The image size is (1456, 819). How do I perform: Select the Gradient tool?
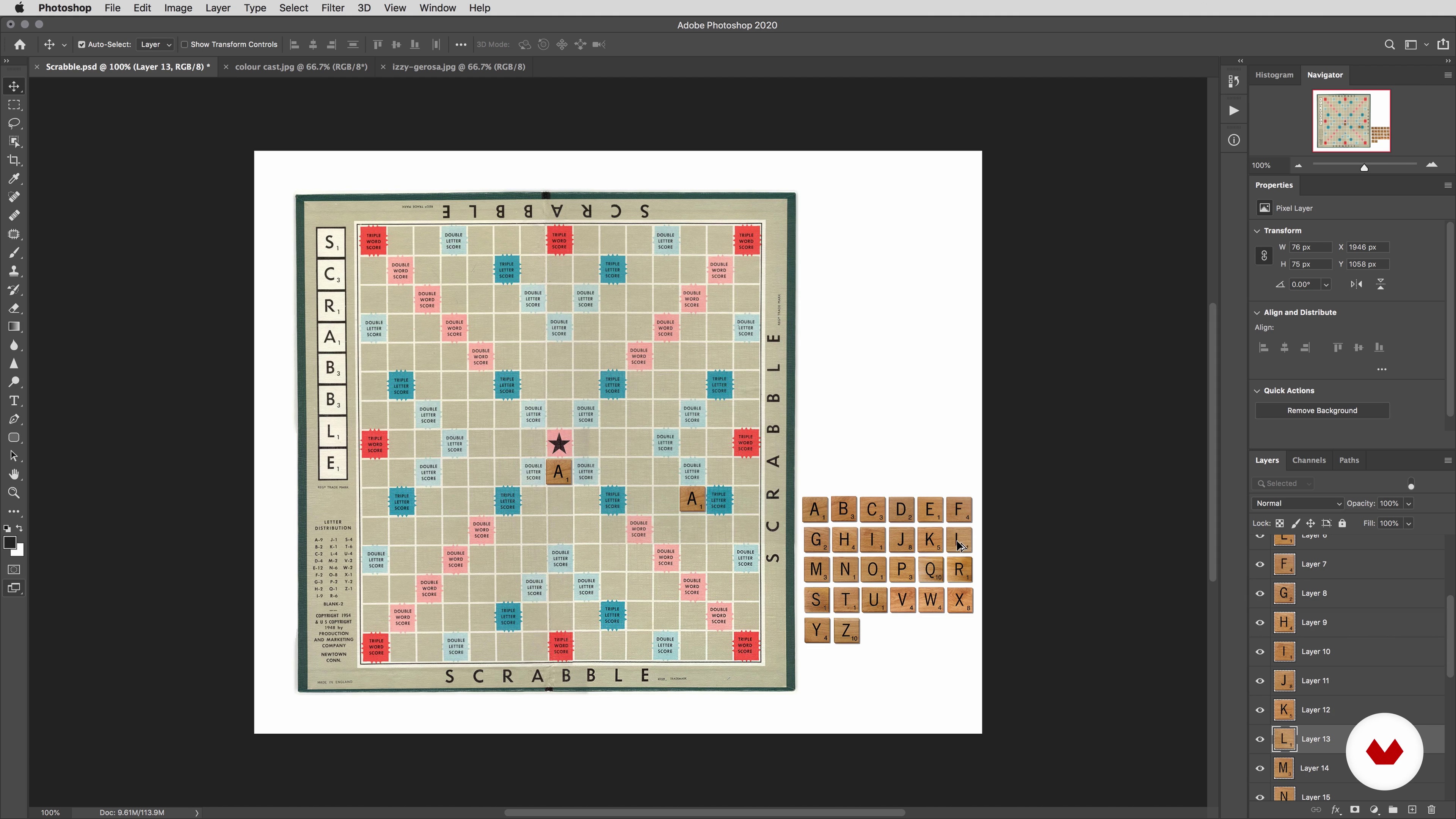pyautogui.click(x=14, y=327)
